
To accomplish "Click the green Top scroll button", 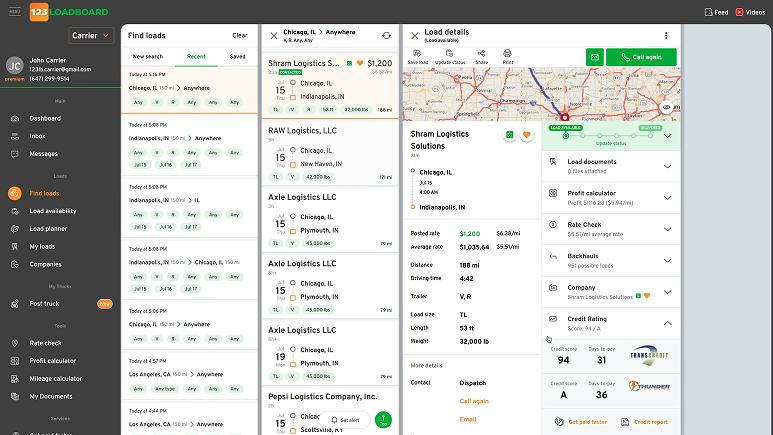I will (383, 420).
